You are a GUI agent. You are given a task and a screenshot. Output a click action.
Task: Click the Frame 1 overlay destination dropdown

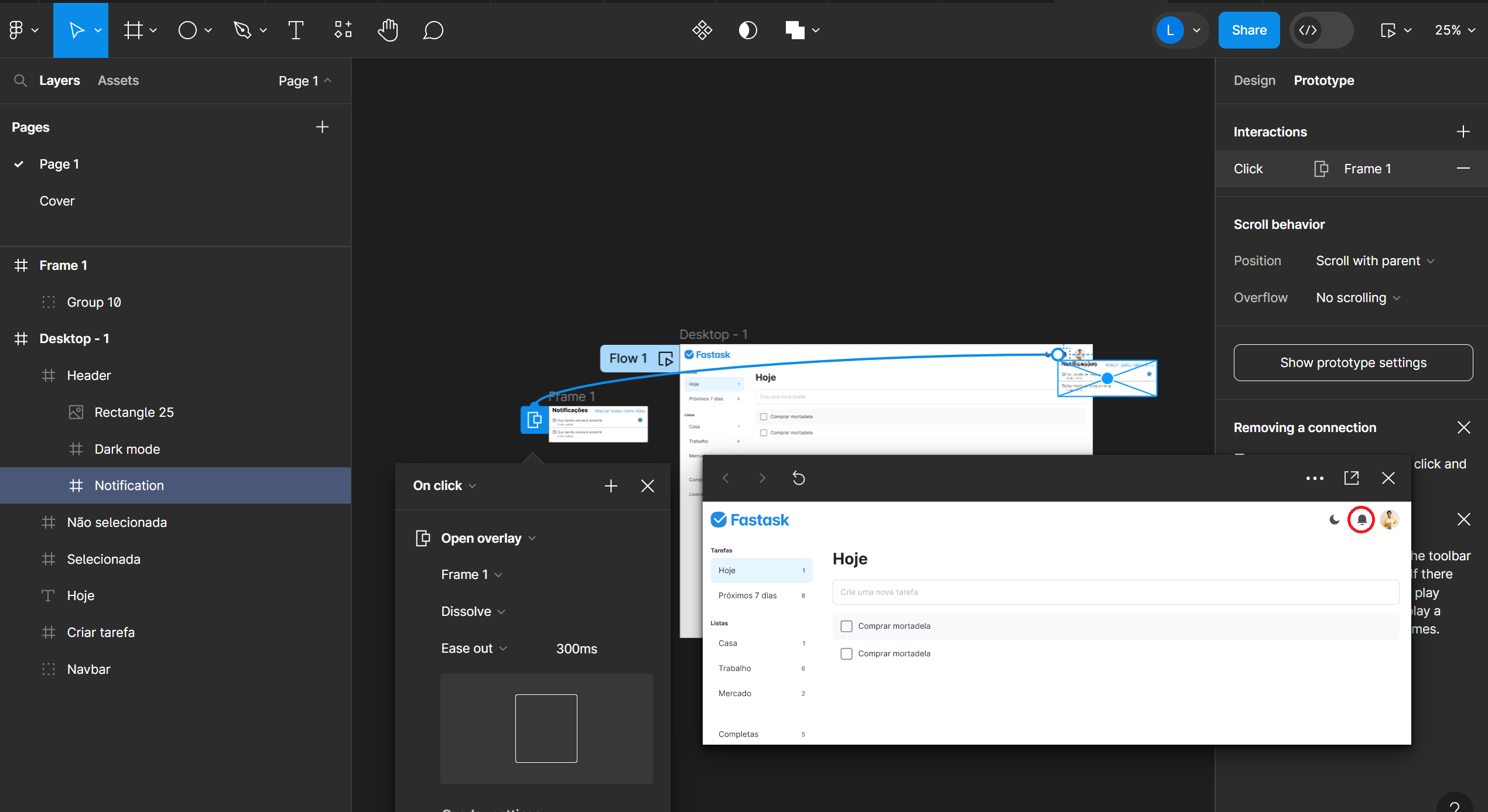coord(471,574)
